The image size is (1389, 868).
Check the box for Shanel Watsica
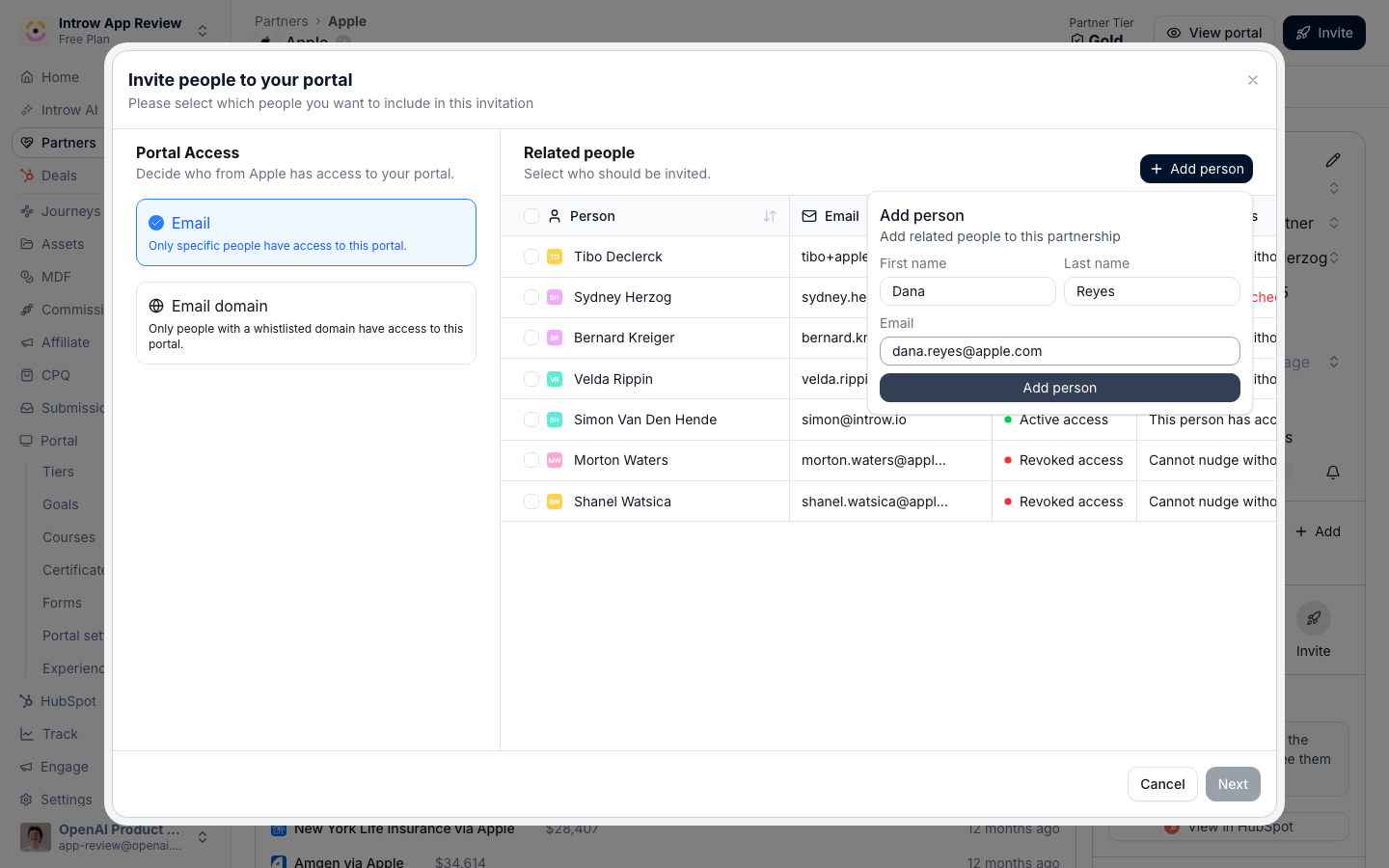(x=531, y=502)
